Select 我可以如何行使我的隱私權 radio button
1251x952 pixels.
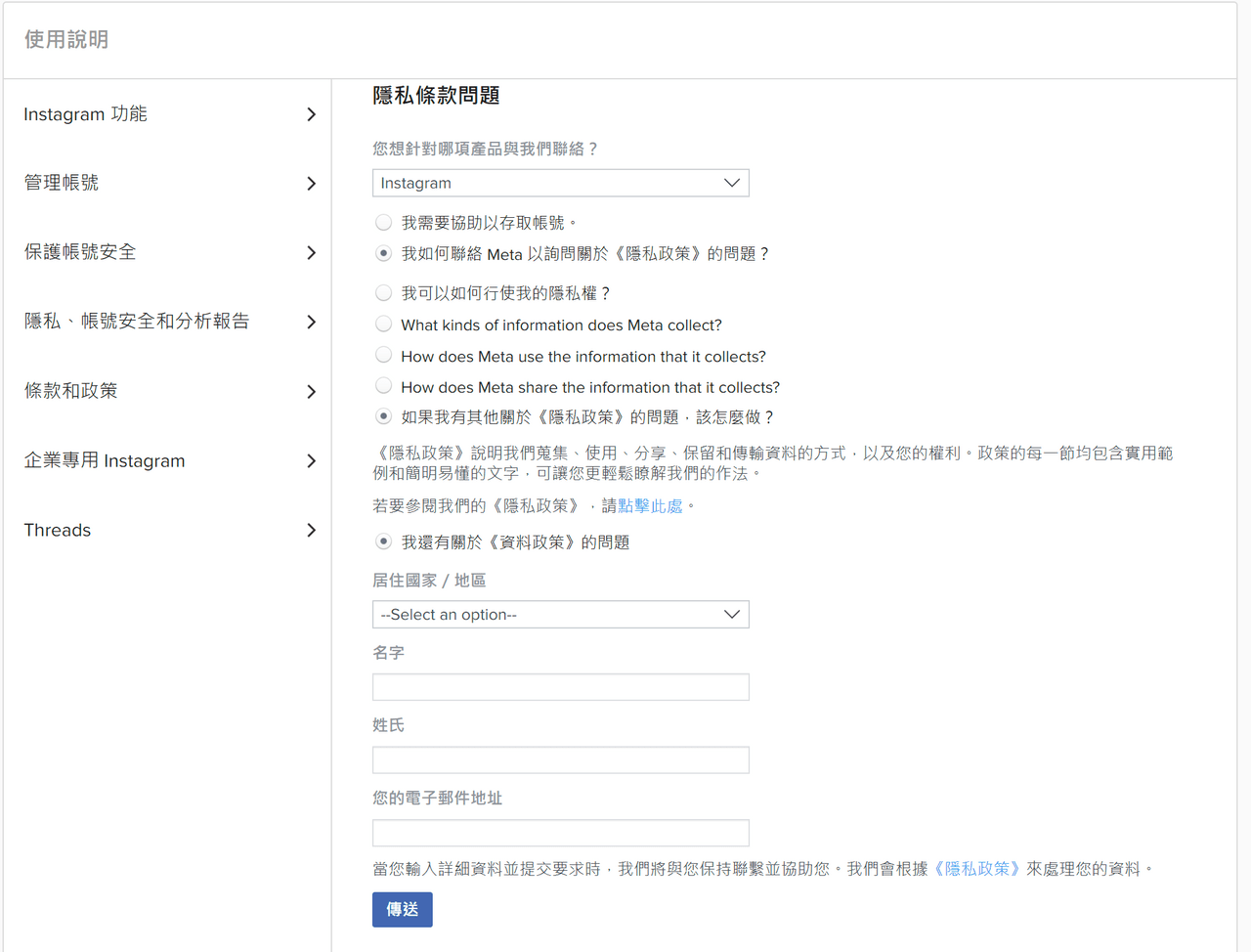pyautogui.click(x=384, y=293)
